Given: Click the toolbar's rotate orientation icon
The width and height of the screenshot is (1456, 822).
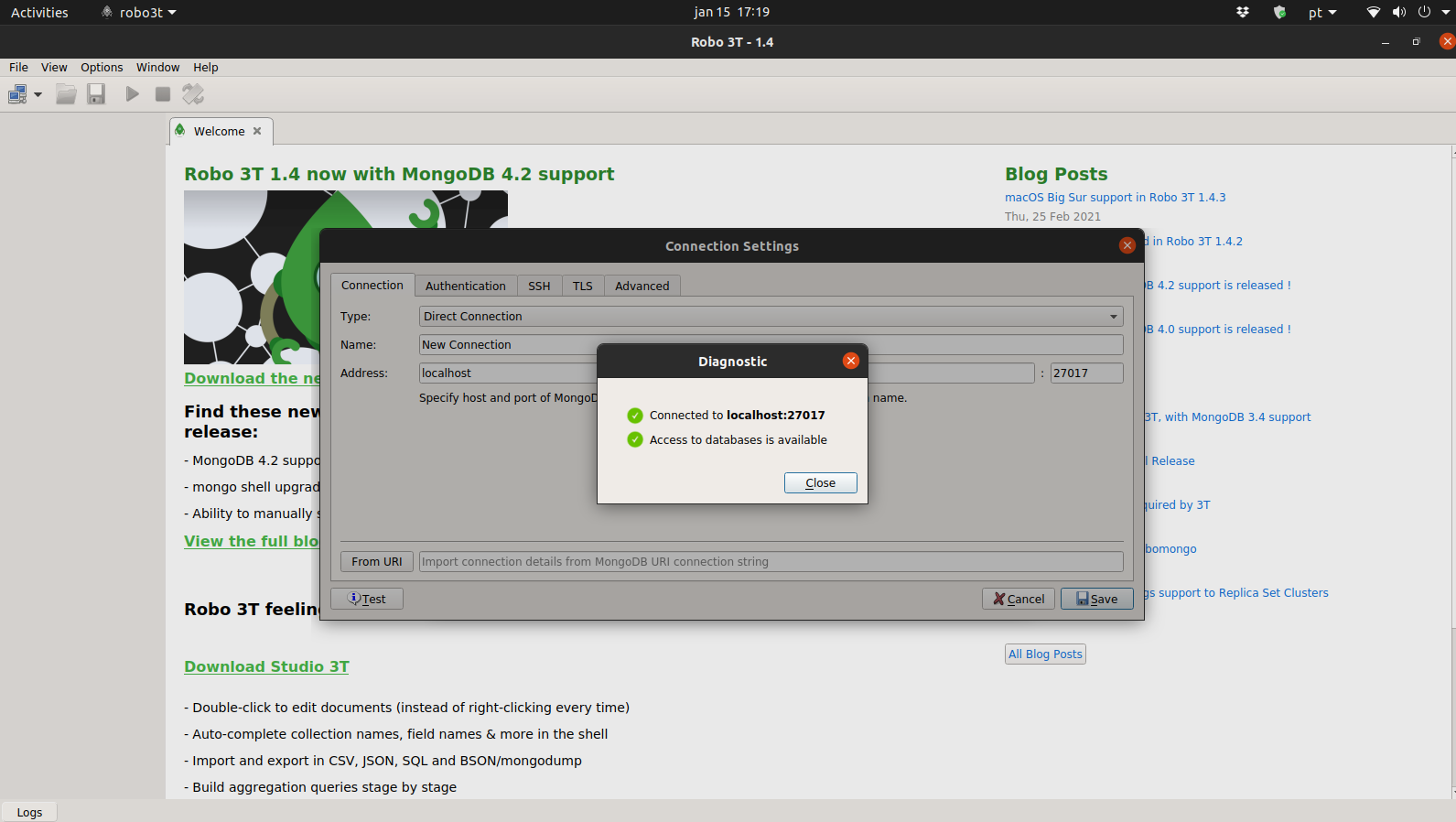Looking at the screenshot, I should coord(193,94).
